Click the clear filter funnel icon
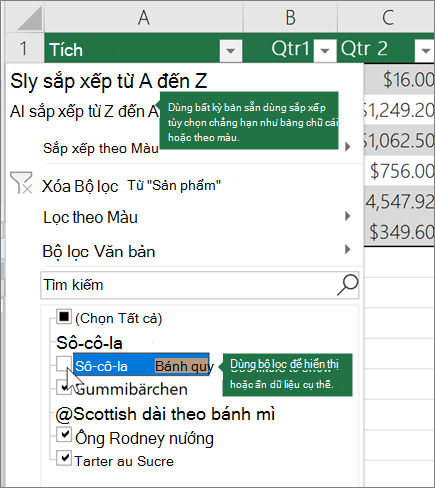This screenshot has width=435, height=488. (x=21, y=182)
